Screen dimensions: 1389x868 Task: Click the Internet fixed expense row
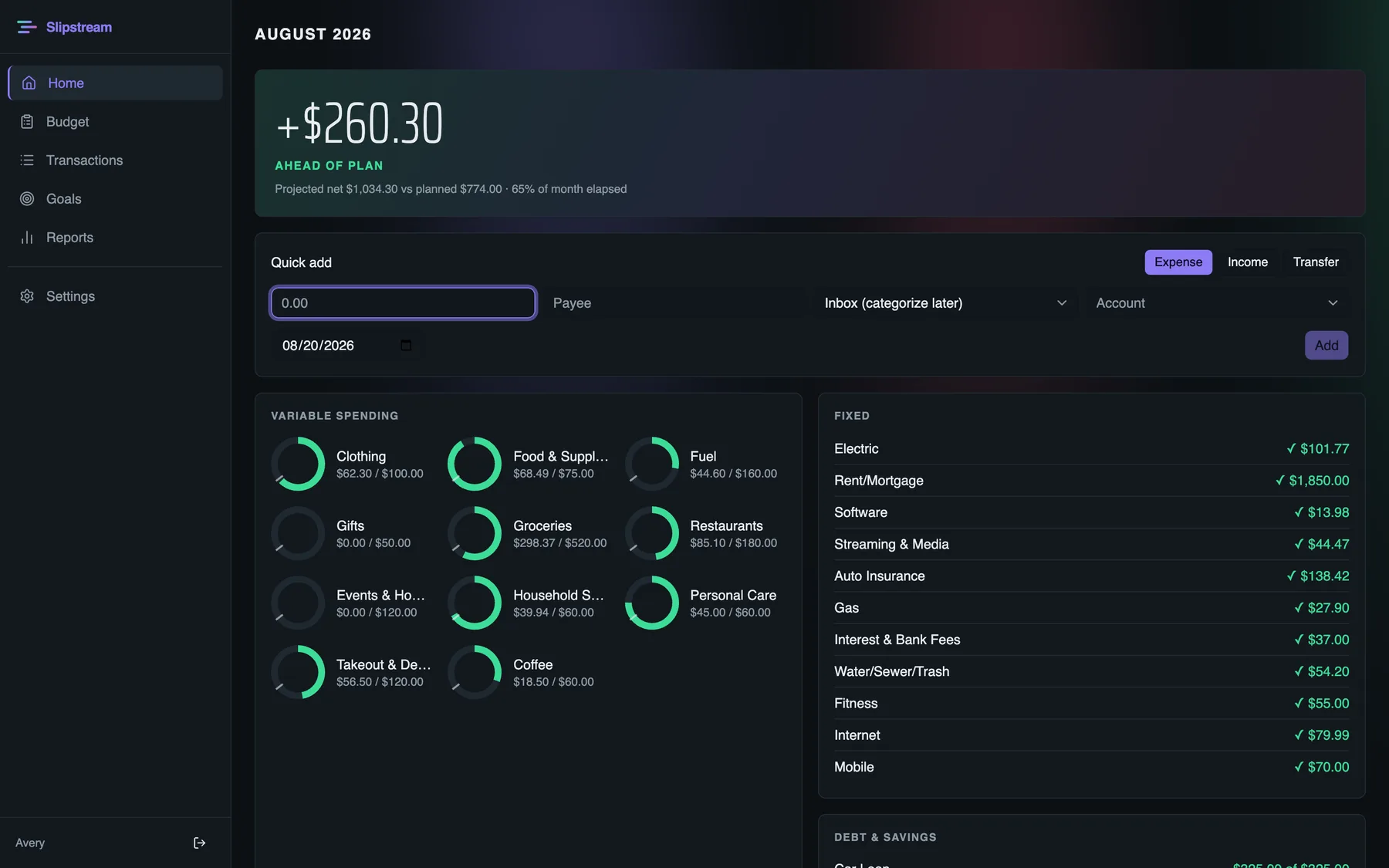tap(1091, 735)
